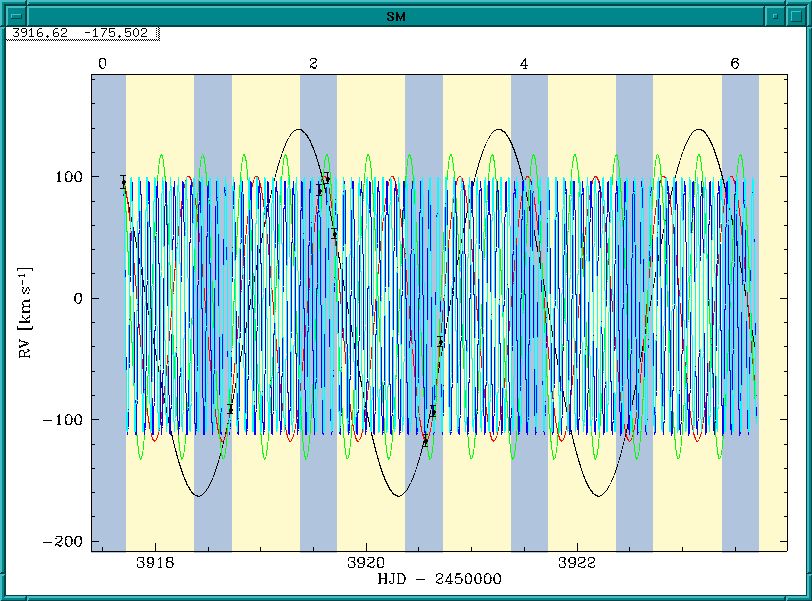Viewport: 812px width, 601px height.
Task: Click the −100 tick label on y-axis
Action: (64, 420)
